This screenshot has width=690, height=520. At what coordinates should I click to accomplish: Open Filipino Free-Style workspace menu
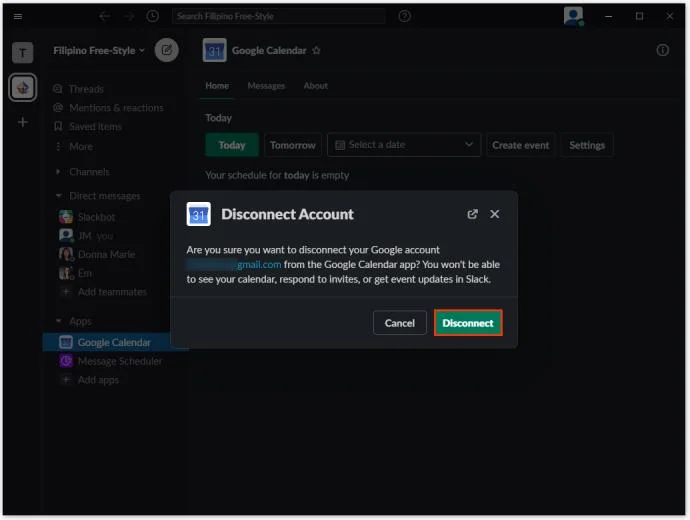pos(99,51)
